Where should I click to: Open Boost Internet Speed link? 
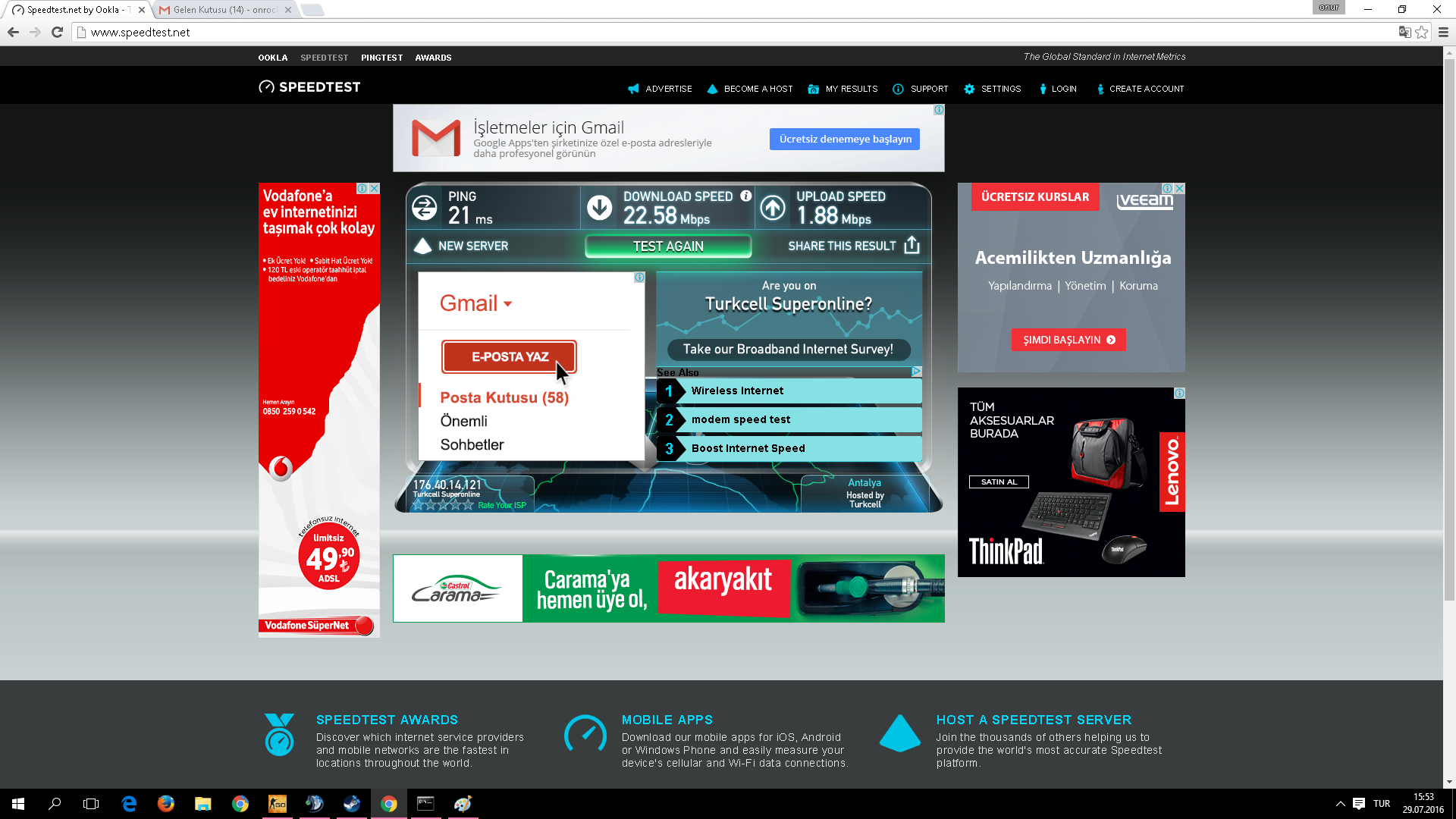[x=789, y=448]
